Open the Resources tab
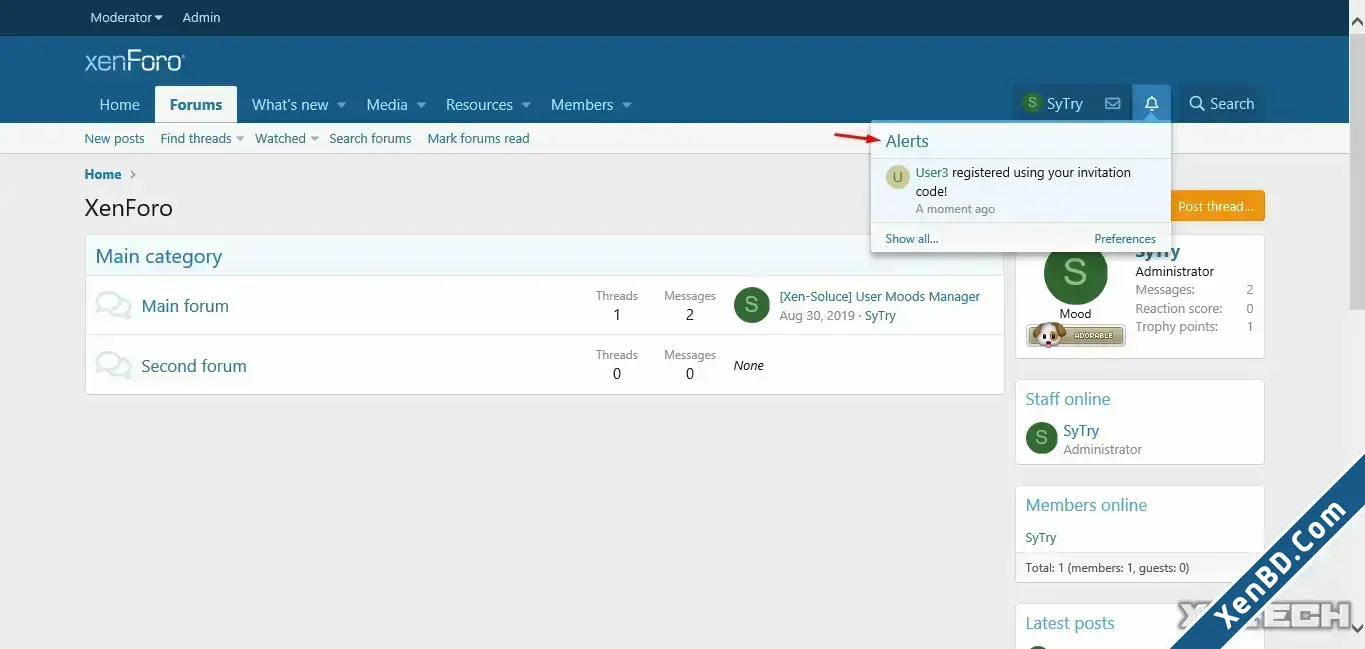The height and width of the screenshot is (649, 1365). click(479, 104)
